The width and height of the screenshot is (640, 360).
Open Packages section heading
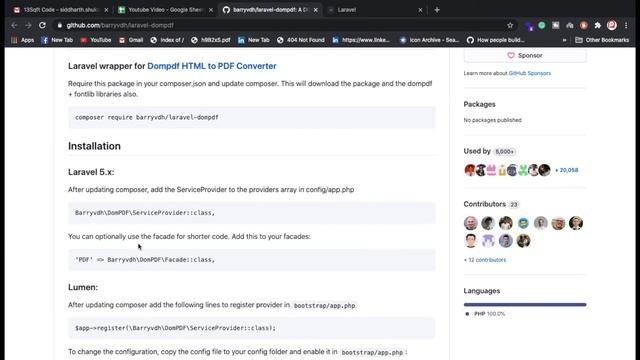480,104
